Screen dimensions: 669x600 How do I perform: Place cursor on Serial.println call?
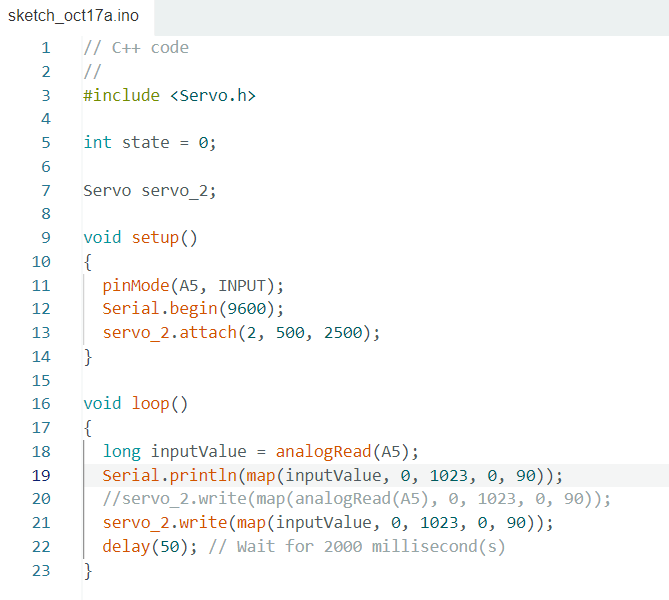169,475
